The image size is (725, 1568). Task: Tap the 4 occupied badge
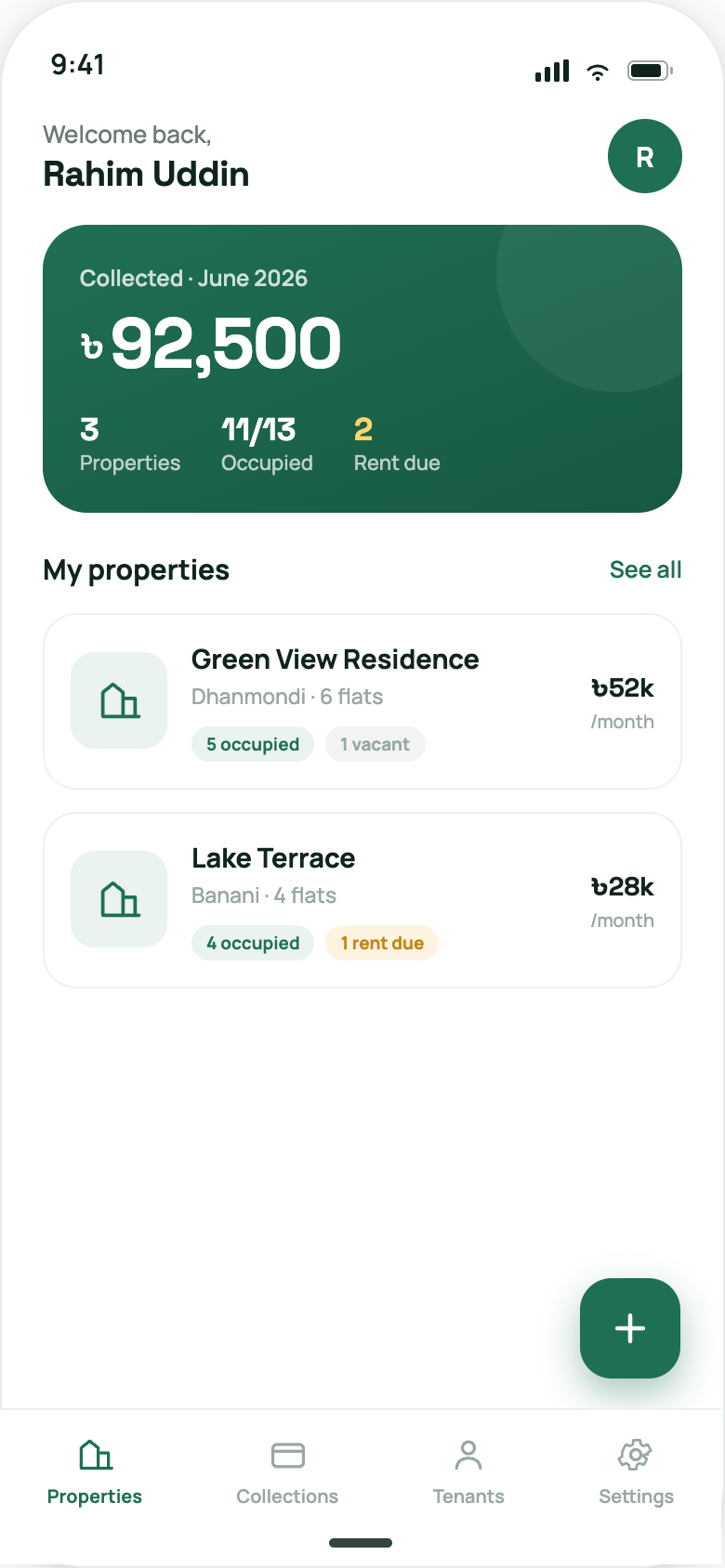point(253,943)
